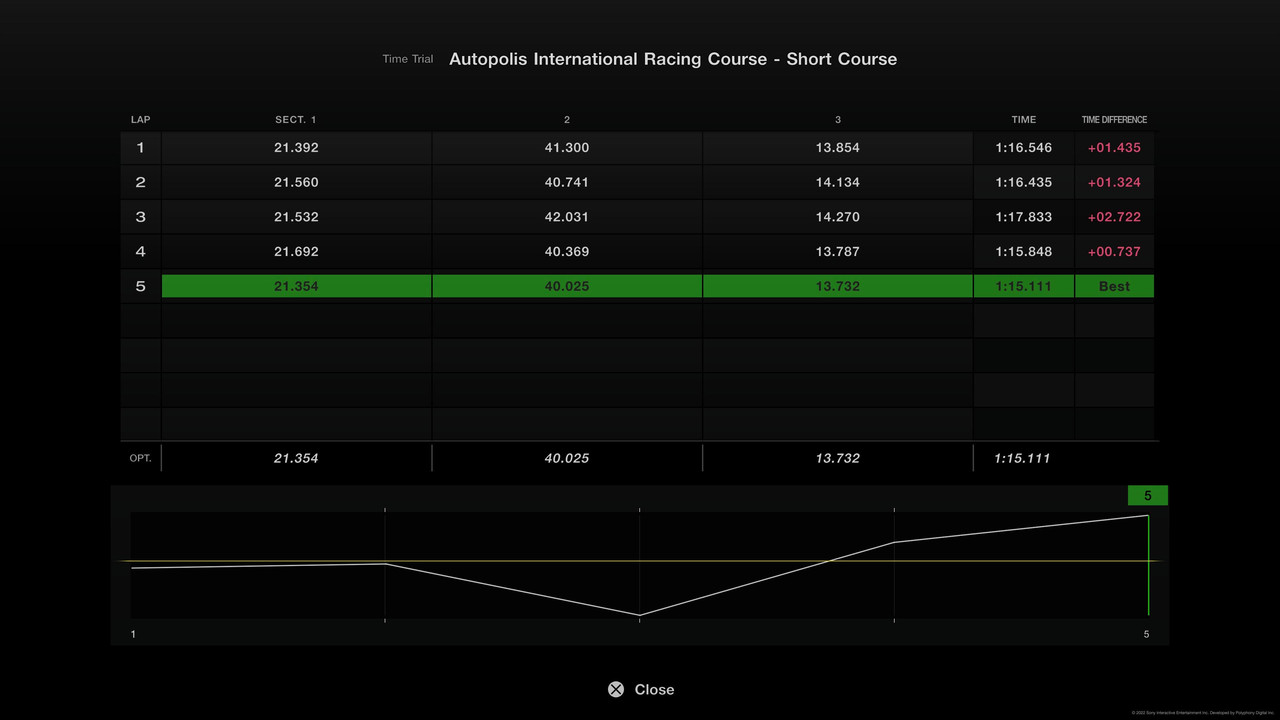The image size is (1280, 720).
Task: Select lap 1 sector 3 time 13.854
Action: pos(838,148)
